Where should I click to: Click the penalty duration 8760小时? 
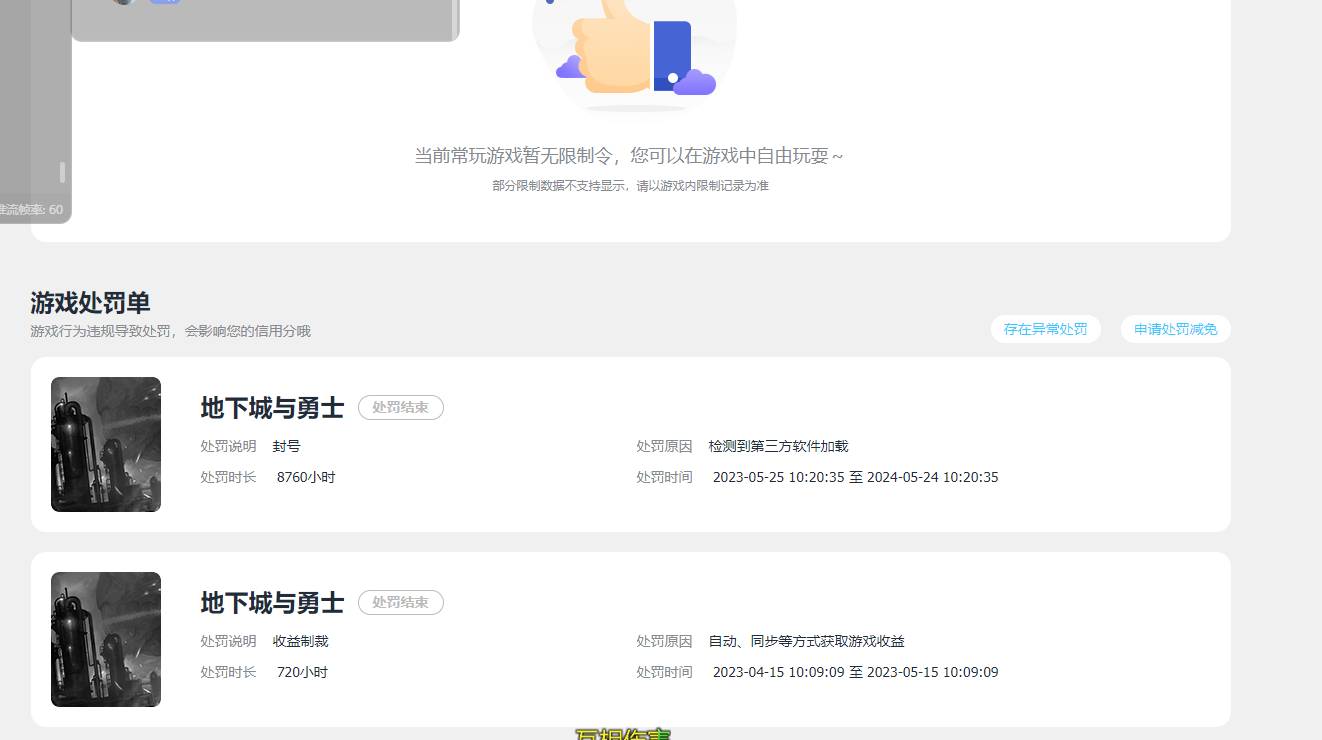[305, 477]
